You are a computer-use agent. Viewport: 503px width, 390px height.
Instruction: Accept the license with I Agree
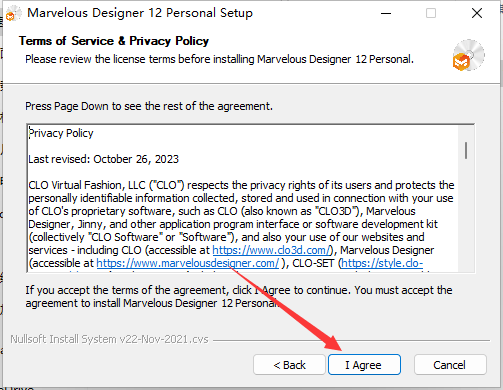click(x=364, y=365)
